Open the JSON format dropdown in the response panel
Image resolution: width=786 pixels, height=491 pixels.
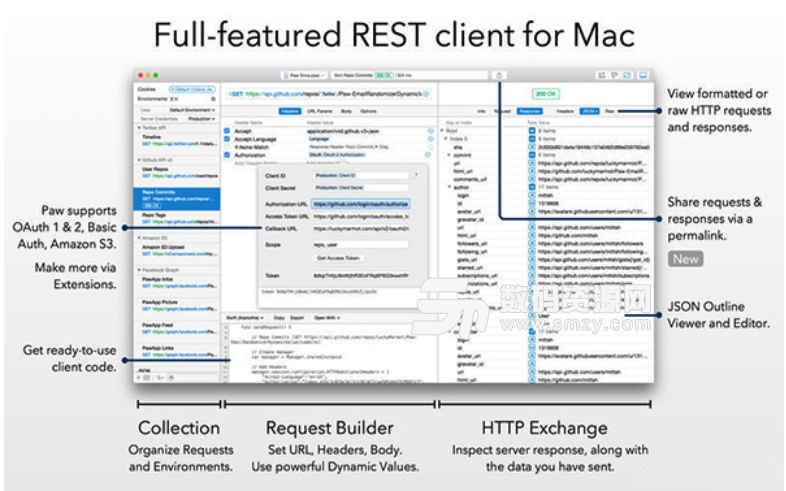pos(590,111)
